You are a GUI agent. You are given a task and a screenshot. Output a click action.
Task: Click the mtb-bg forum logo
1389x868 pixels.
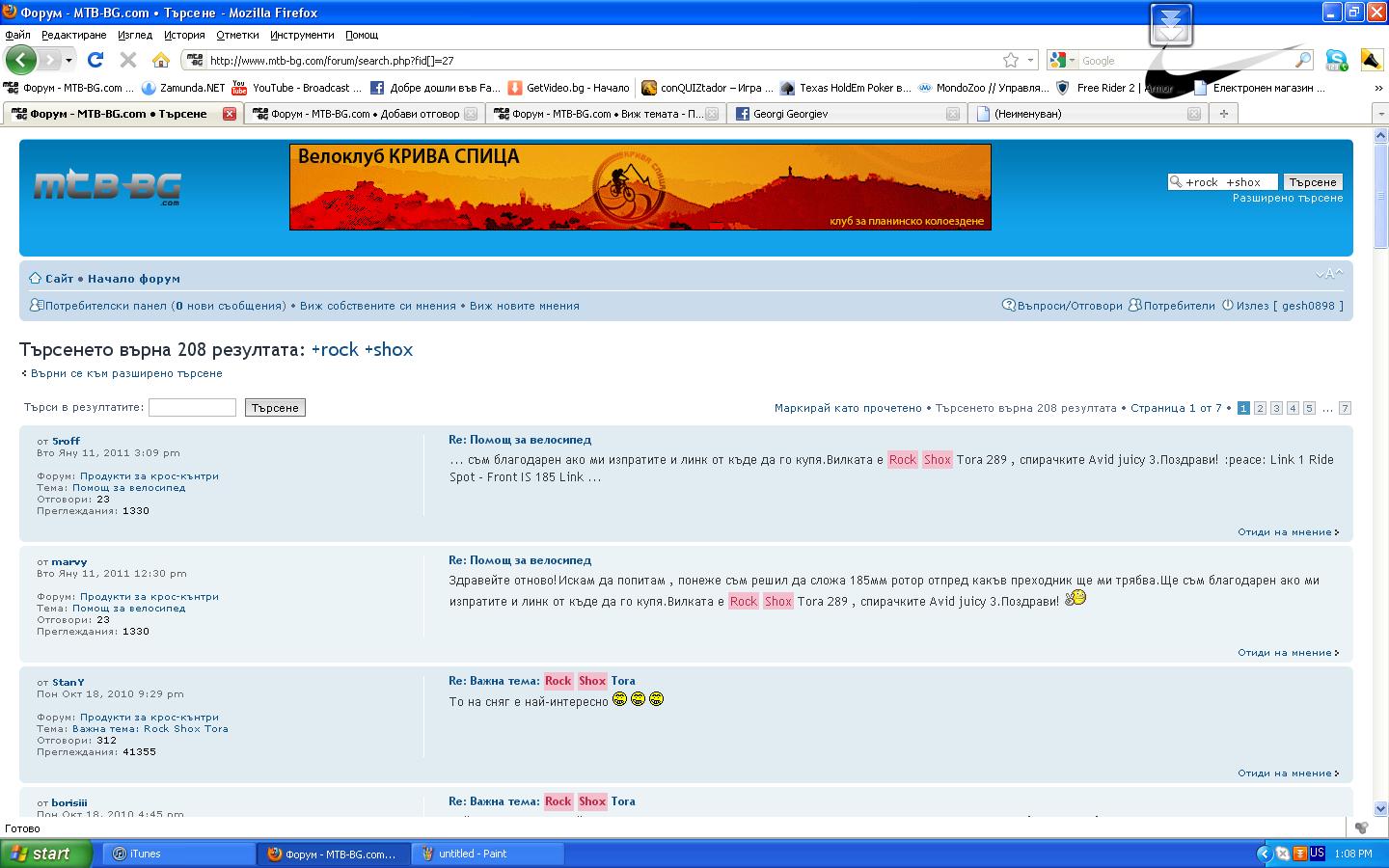point(107,187)
